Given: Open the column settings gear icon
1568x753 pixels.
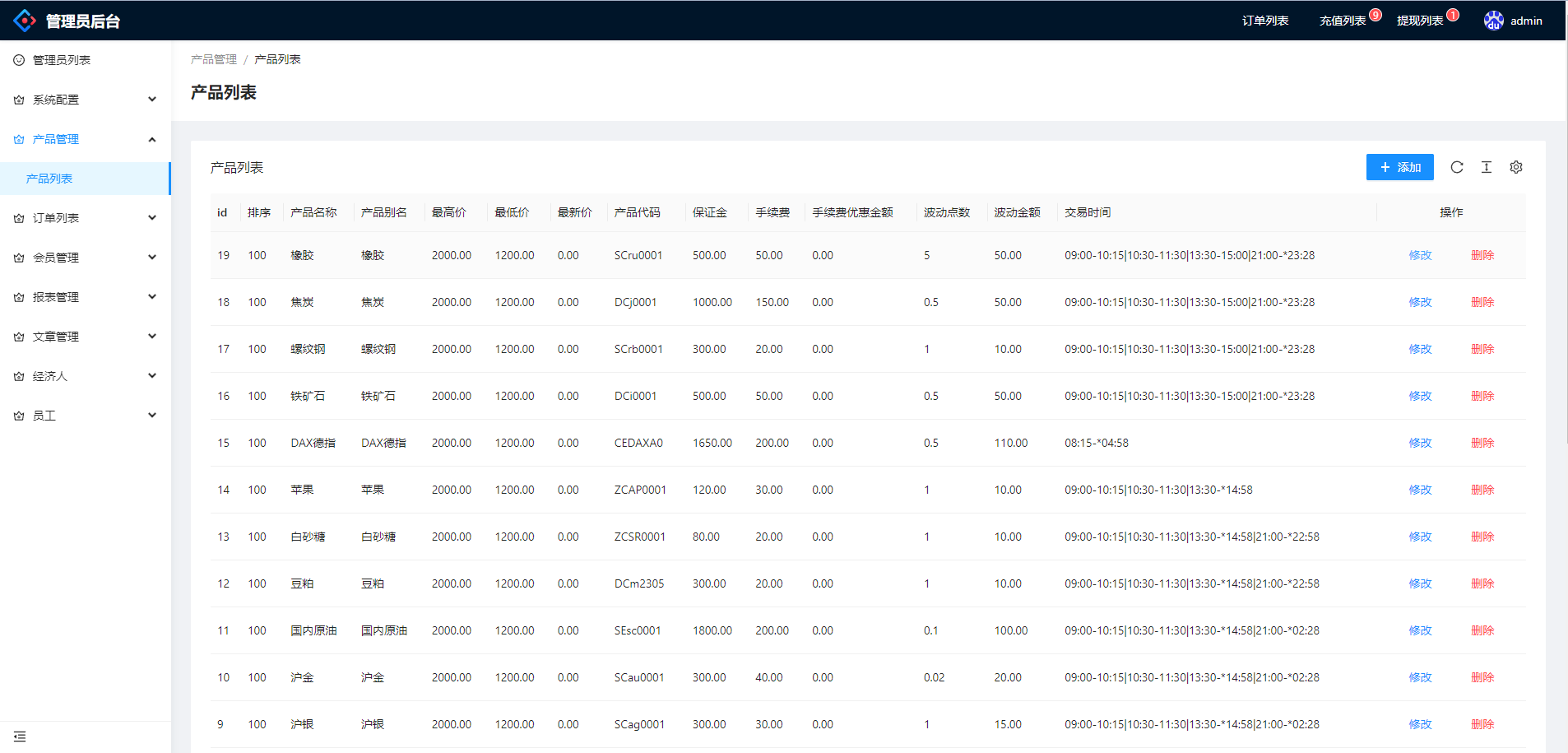Looking at the screenshot, I should point(1515,167).
